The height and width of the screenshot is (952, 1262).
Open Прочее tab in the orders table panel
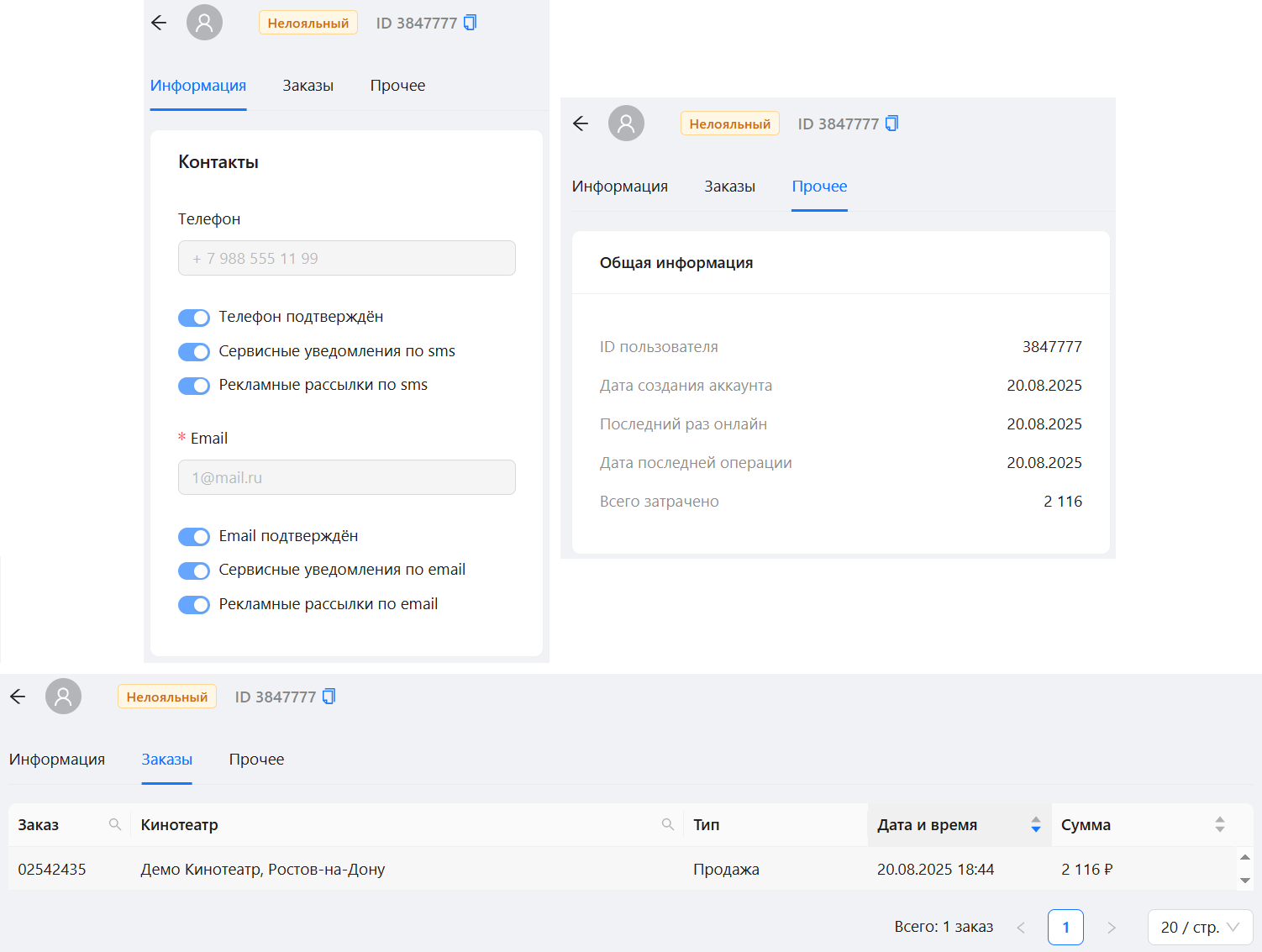pyautogui.click(x=256, y=760)
